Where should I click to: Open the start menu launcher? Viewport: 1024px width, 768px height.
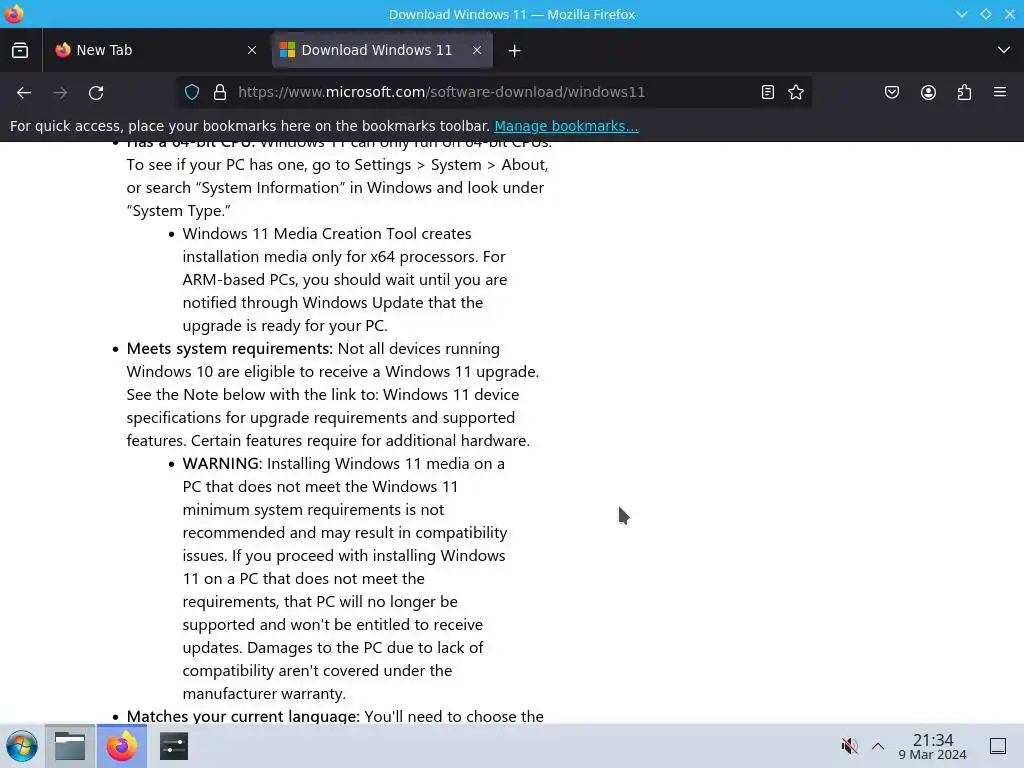[22, 746]
